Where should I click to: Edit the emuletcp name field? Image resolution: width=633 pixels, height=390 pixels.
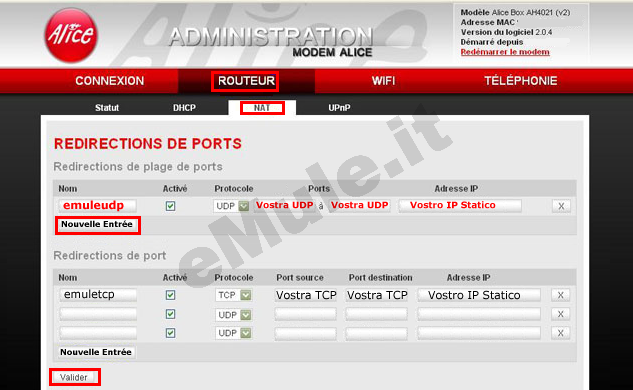[98, 295]
